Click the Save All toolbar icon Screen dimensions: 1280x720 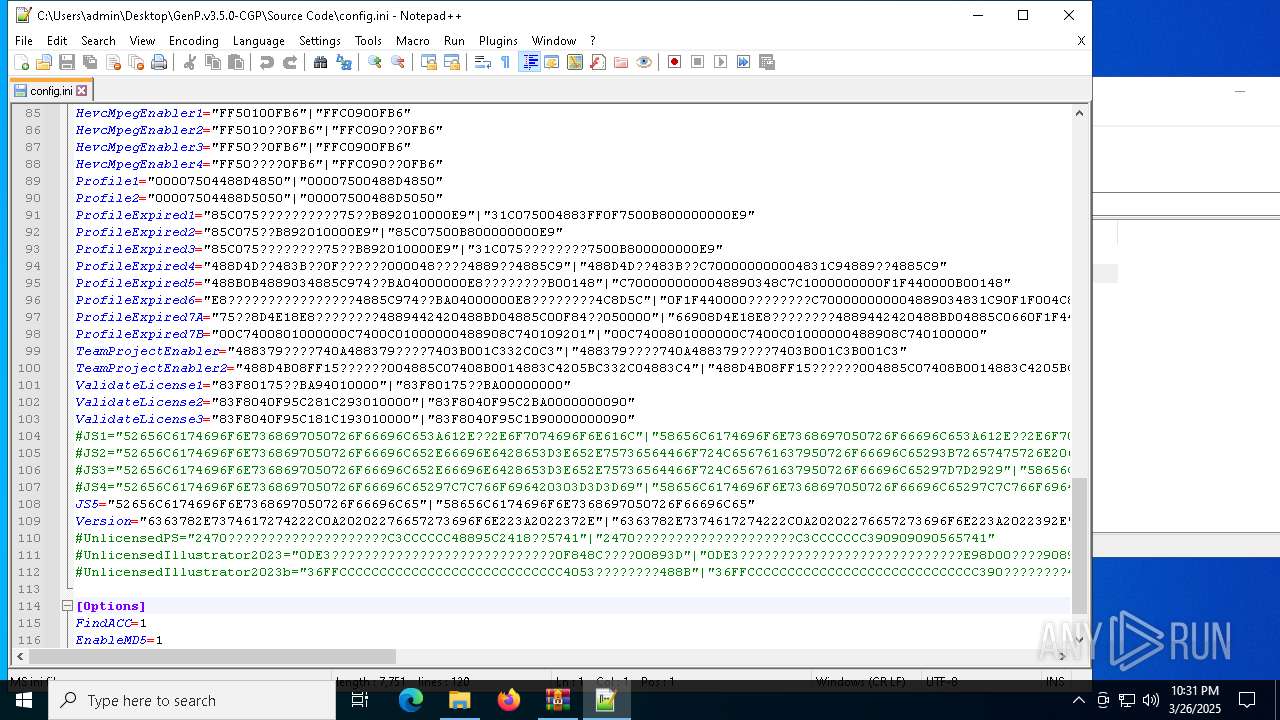tap(90, 62)
